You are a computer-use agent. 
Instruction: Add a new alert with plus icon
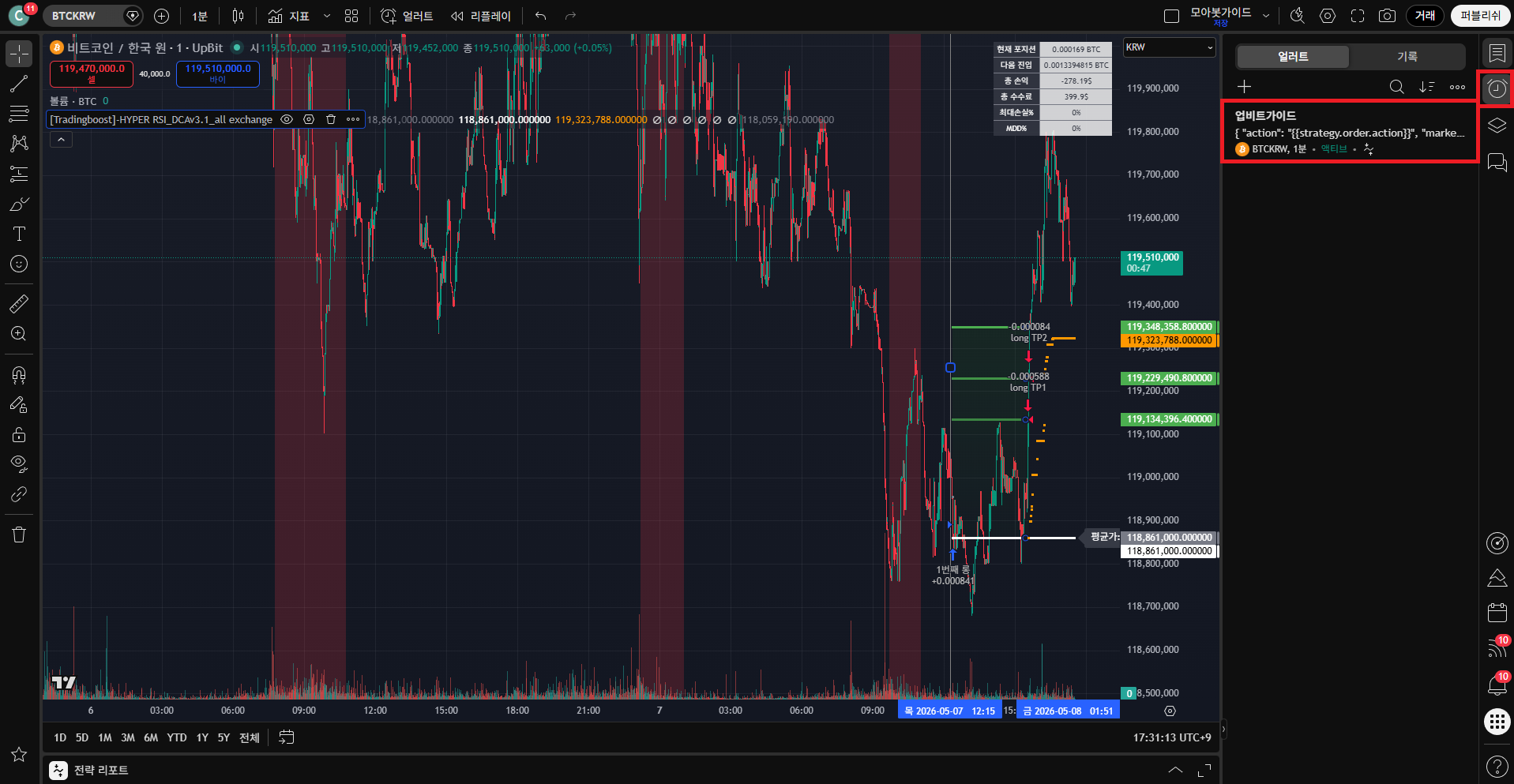(1244, 86)
